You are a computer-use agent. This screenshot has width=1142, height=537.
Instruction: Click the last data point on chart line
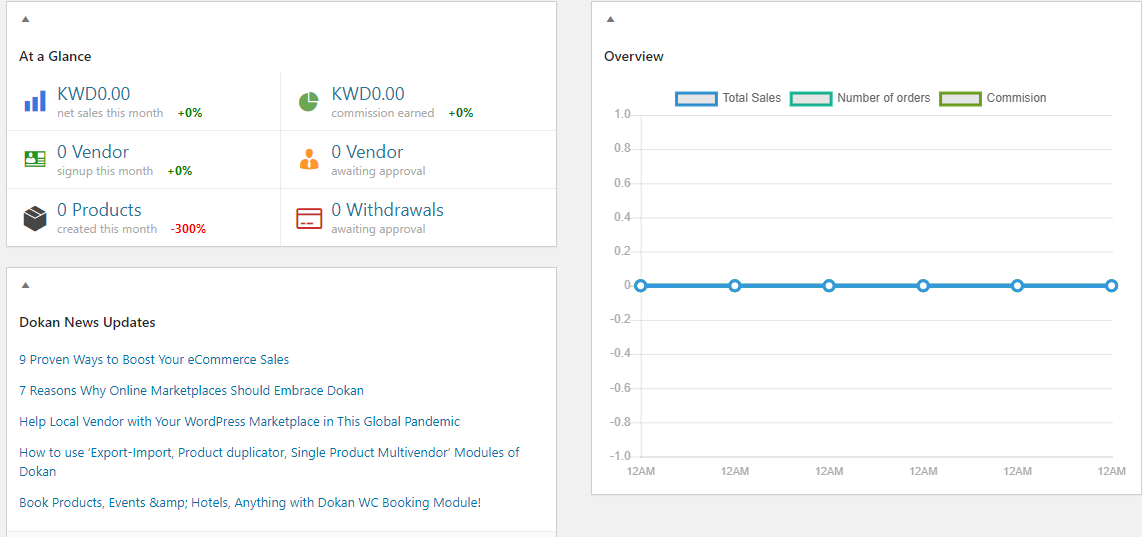(x=1111, y=286)
